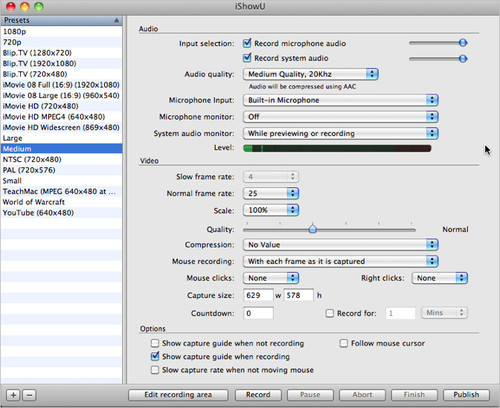Click the system audio volume slider knob
The height and width of the screenshot is (408, 500).
point(463,59)
